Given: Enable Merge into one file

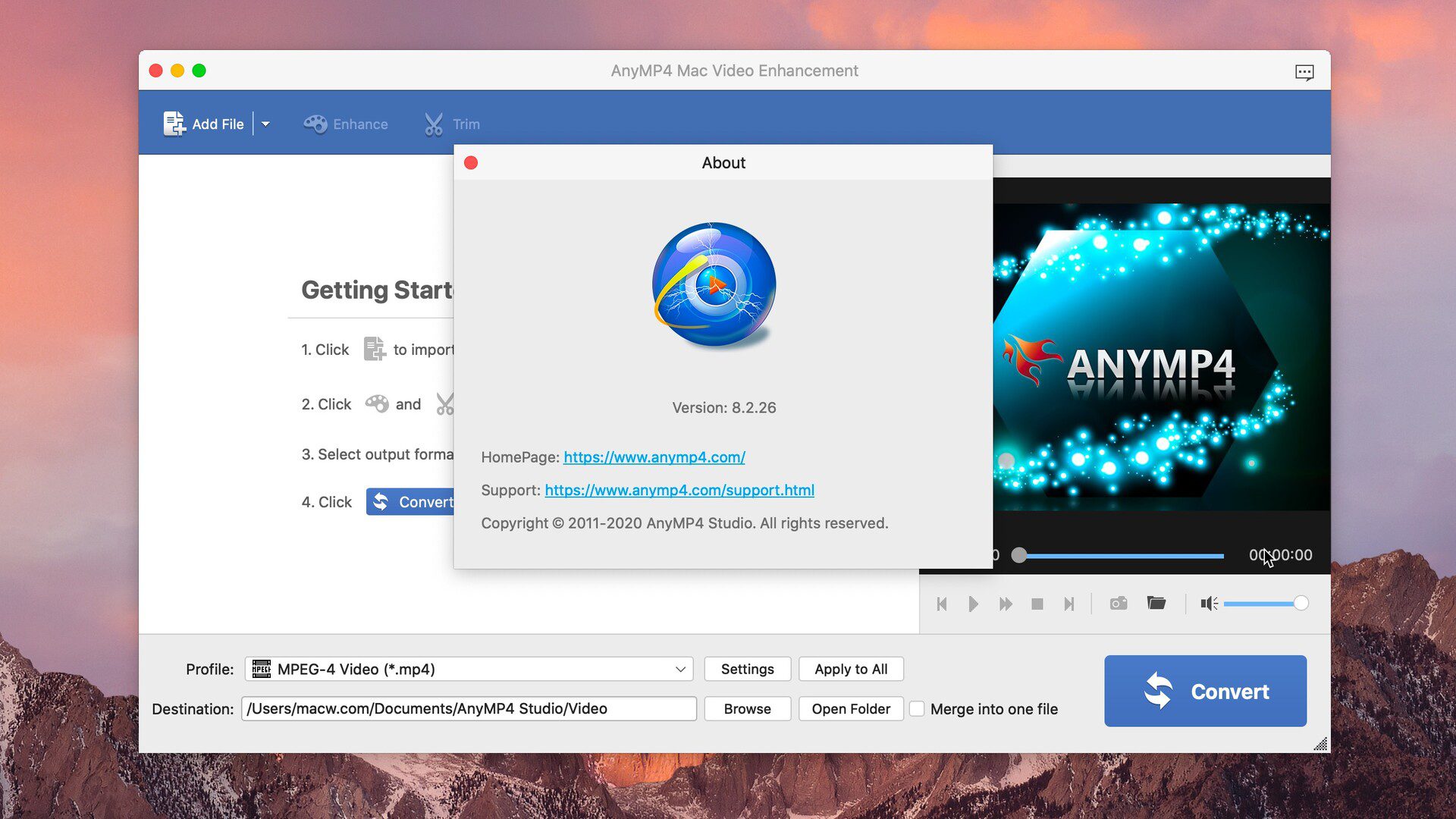Looking at the screenshot, I should (x=917, y=709).
